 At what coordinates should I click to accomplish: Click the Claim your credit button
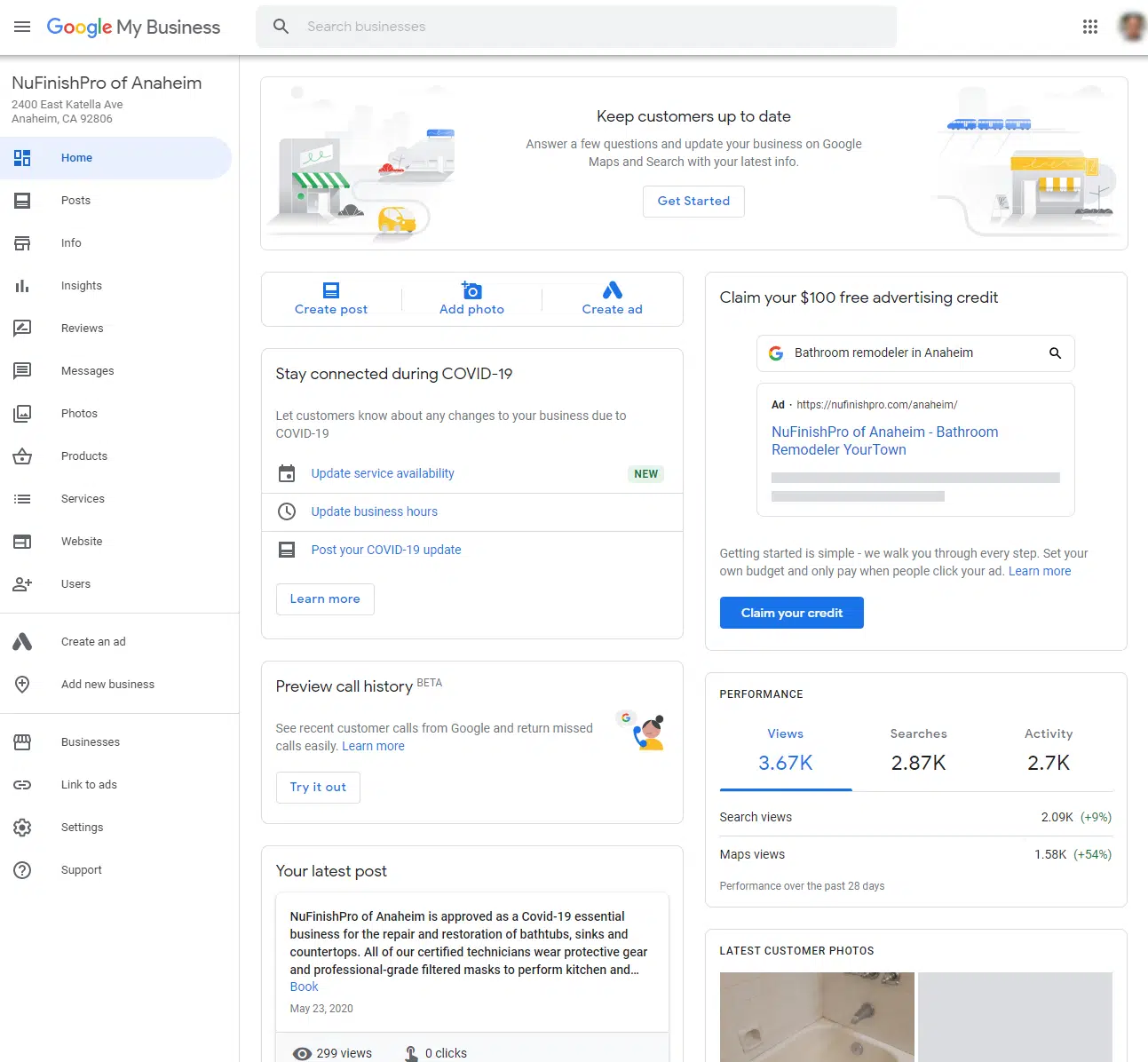(792, 613)
